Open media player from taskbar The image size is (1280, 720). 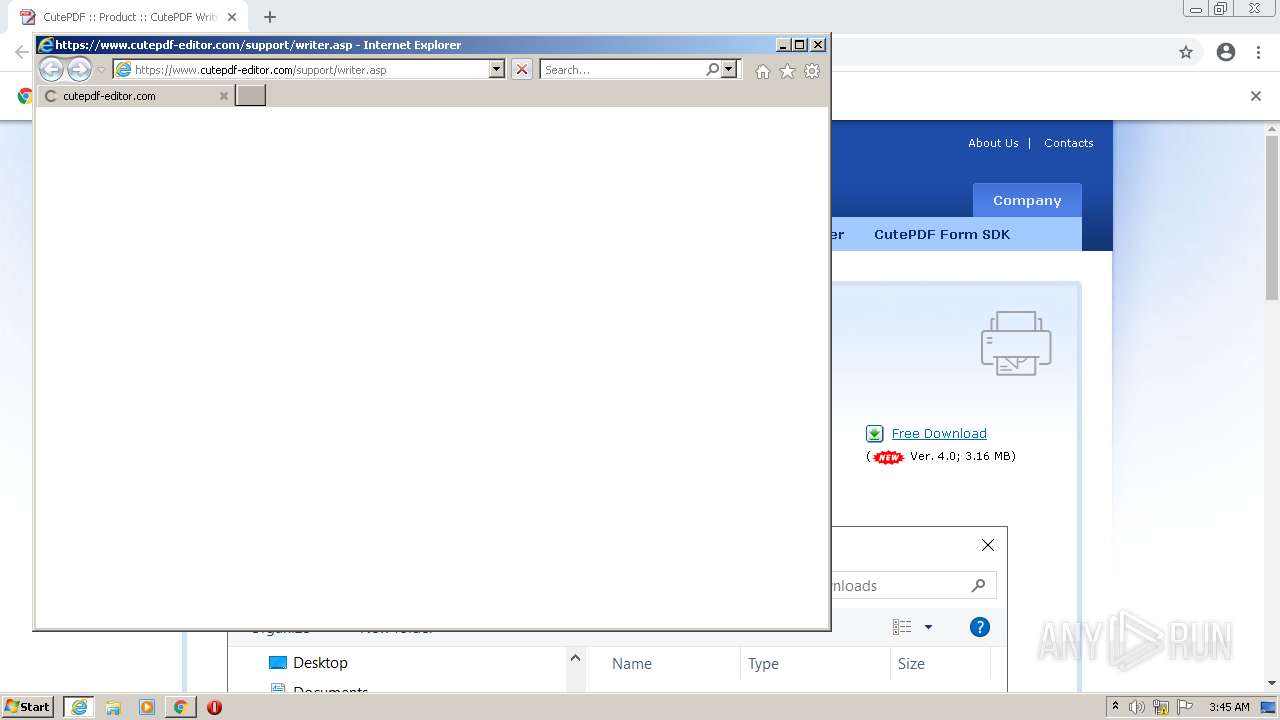pyautogui.click(x=147, y=707)
